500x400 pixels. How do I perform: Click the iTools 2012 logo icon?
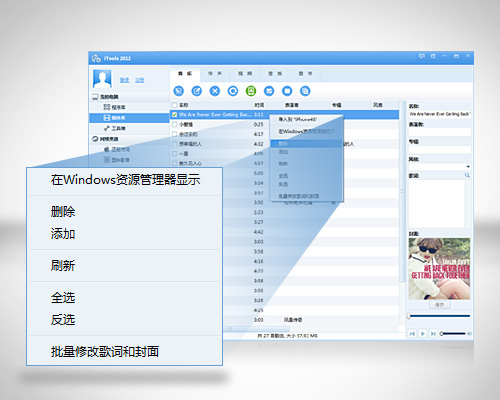96,58
